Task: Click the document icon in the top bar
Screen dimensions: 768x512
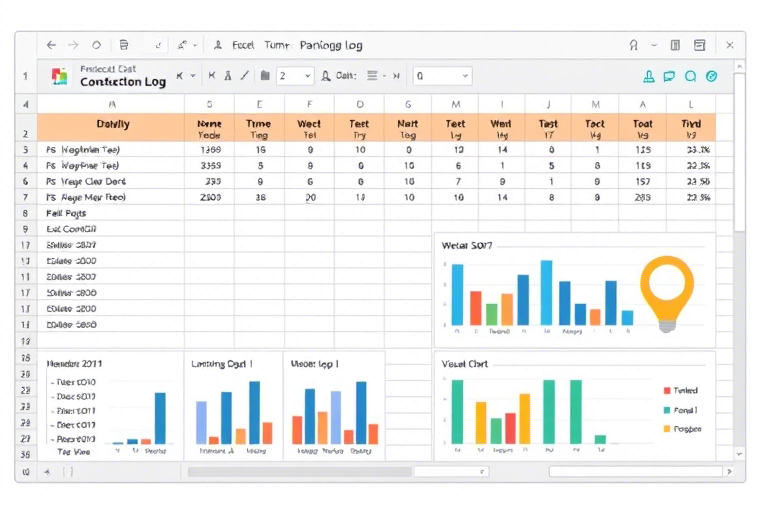Action: [x=124, y=45]
